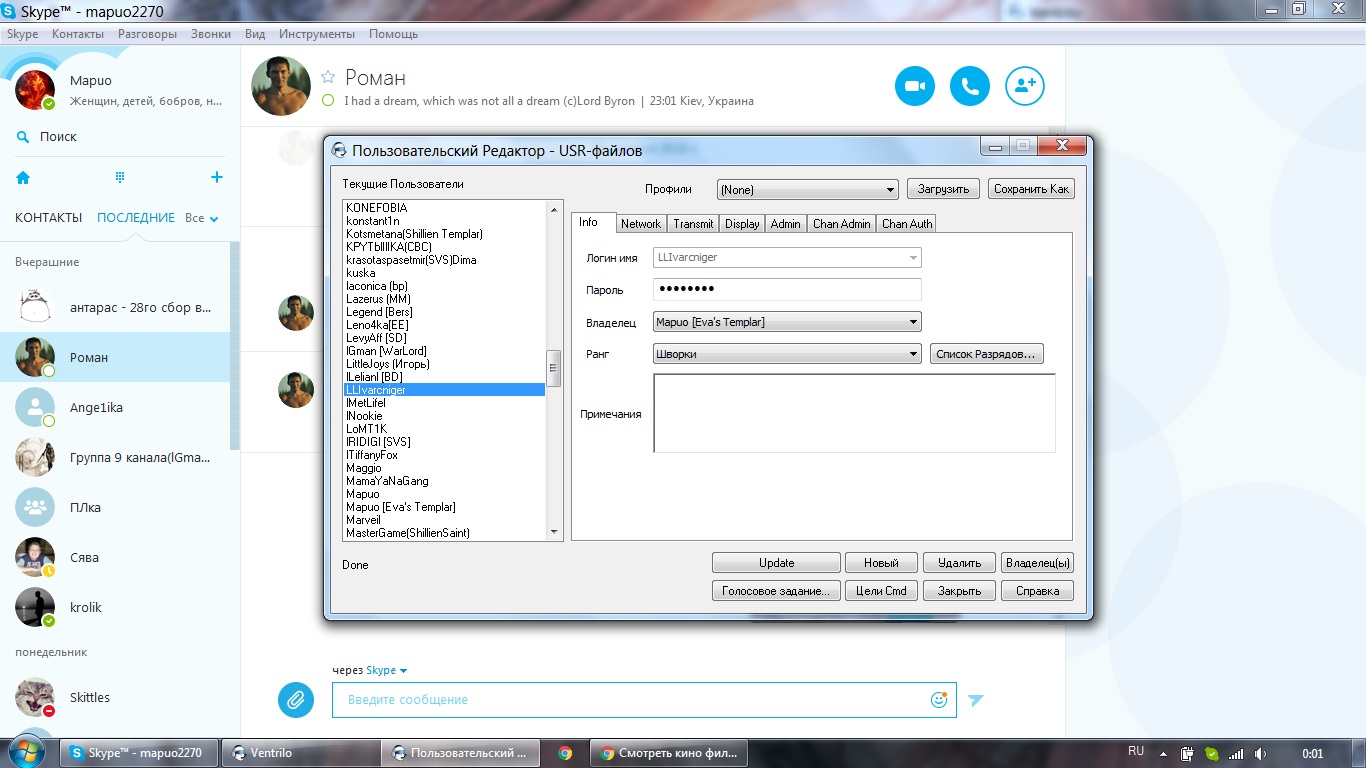Send the message with arrow icon
1366x768 pixels.
pos(976,700)
